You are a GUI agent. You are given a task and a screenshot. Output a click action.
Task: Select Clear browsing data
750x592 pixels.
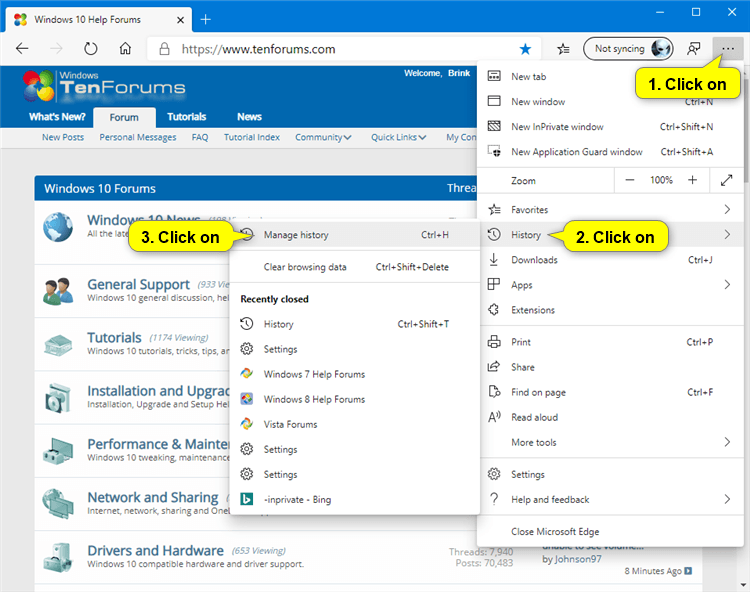(x=355, y=267)
